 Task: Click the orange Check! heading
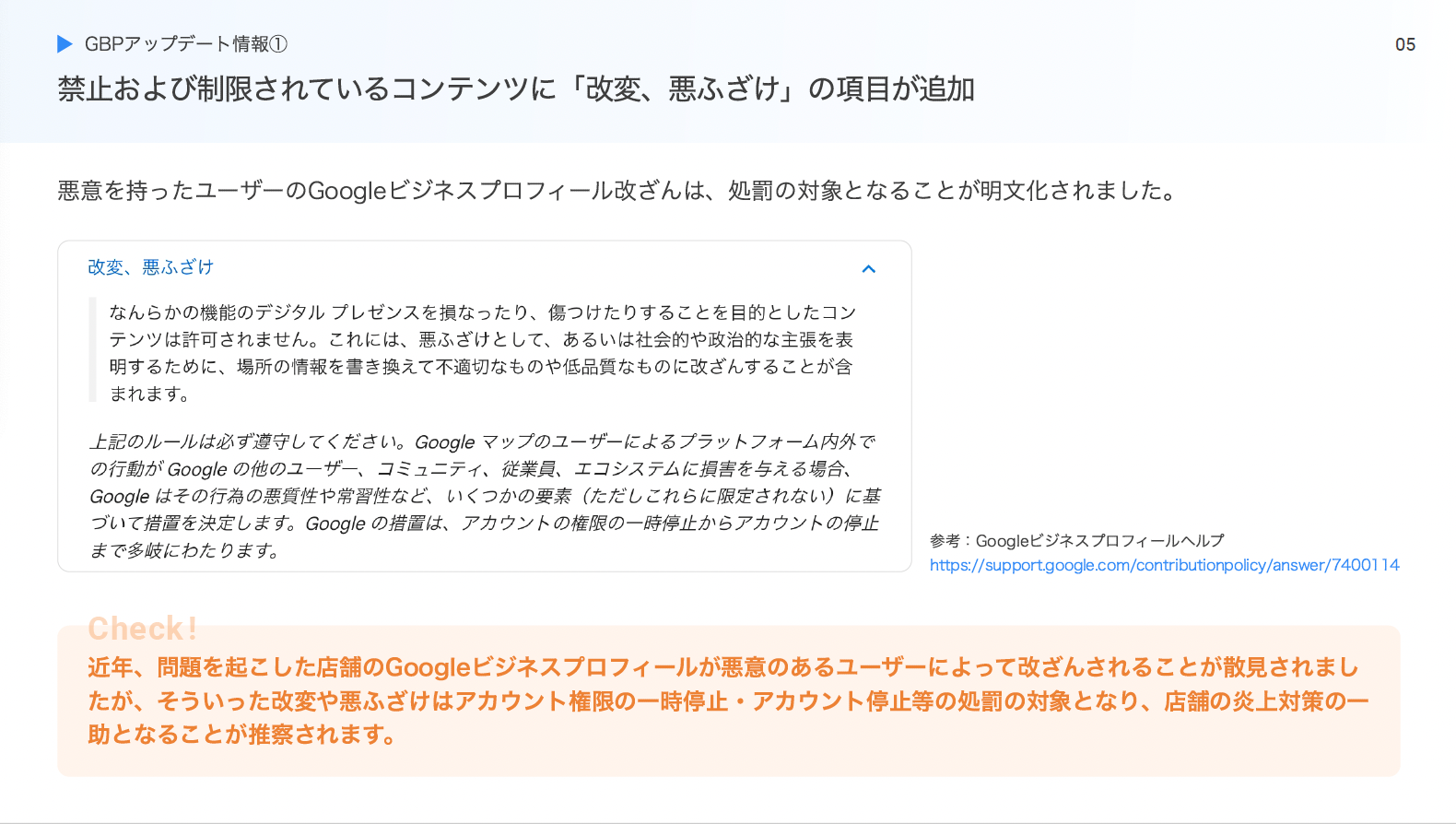tap(143, 629)
